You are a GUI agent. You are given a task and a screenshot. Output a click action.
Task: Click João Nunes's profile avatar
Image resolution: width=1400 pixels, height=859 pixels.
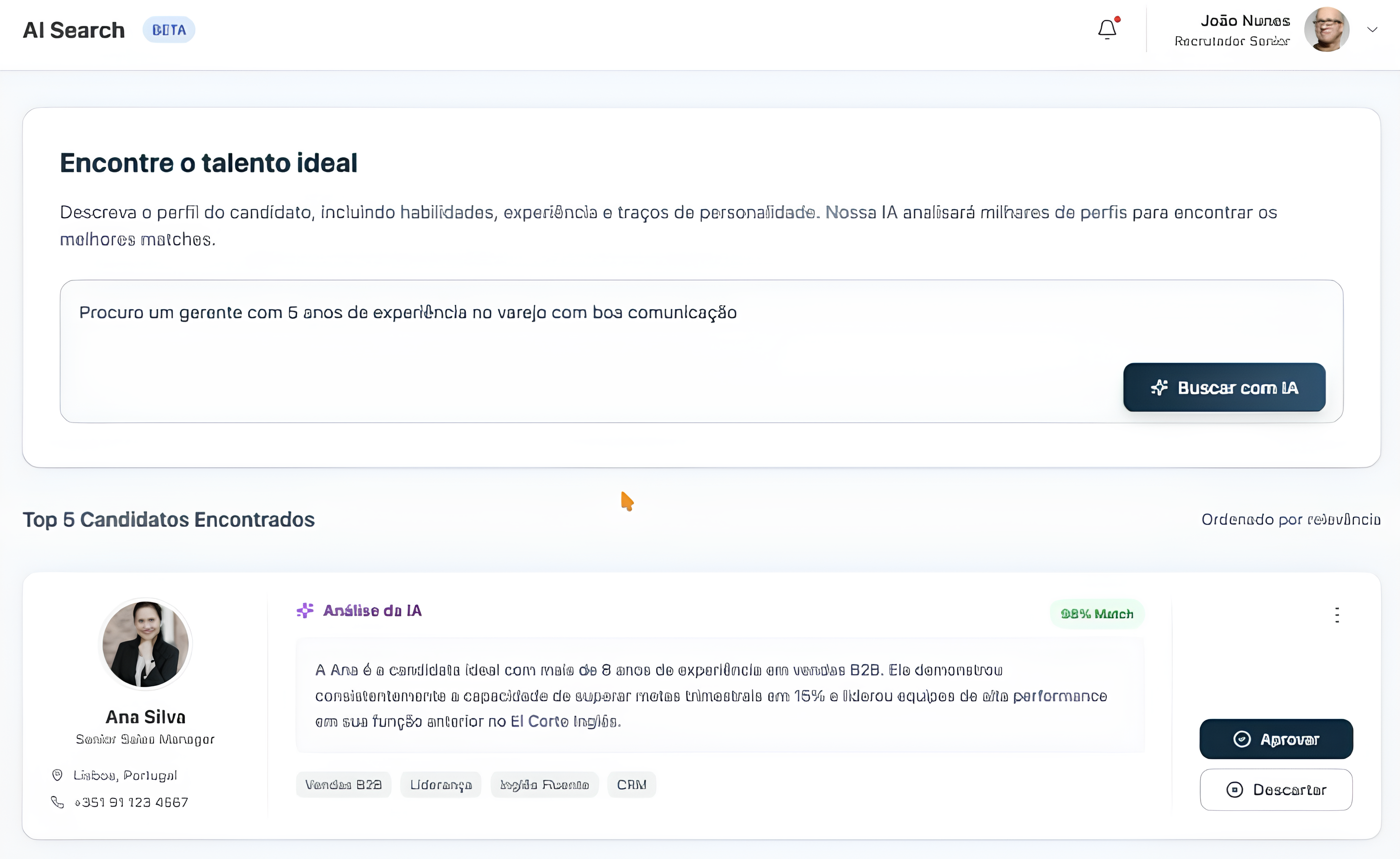(1326, 29)
